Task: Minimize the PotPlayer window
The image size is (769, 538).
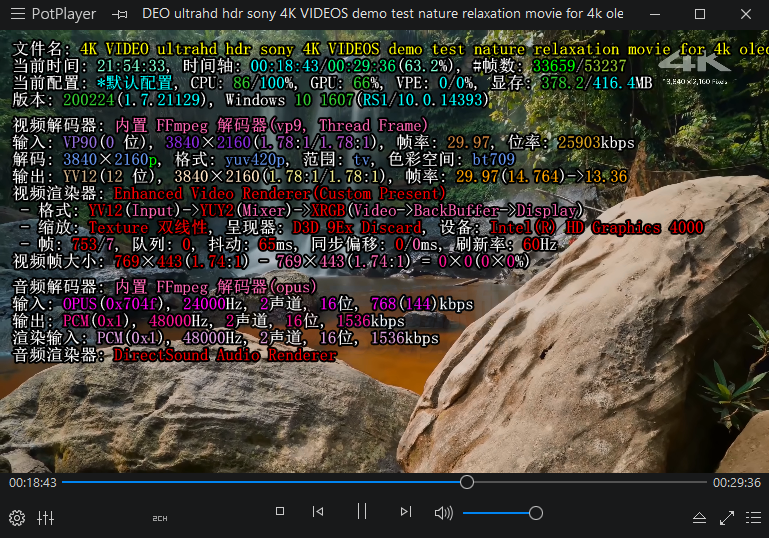Action: click(x=655, y=14)
